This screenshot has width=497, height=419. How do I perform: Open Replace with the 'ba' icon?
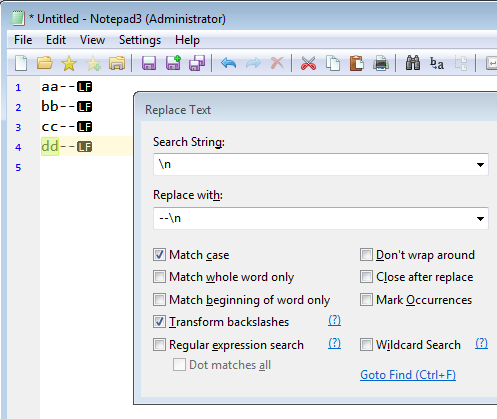coord(437,63)
